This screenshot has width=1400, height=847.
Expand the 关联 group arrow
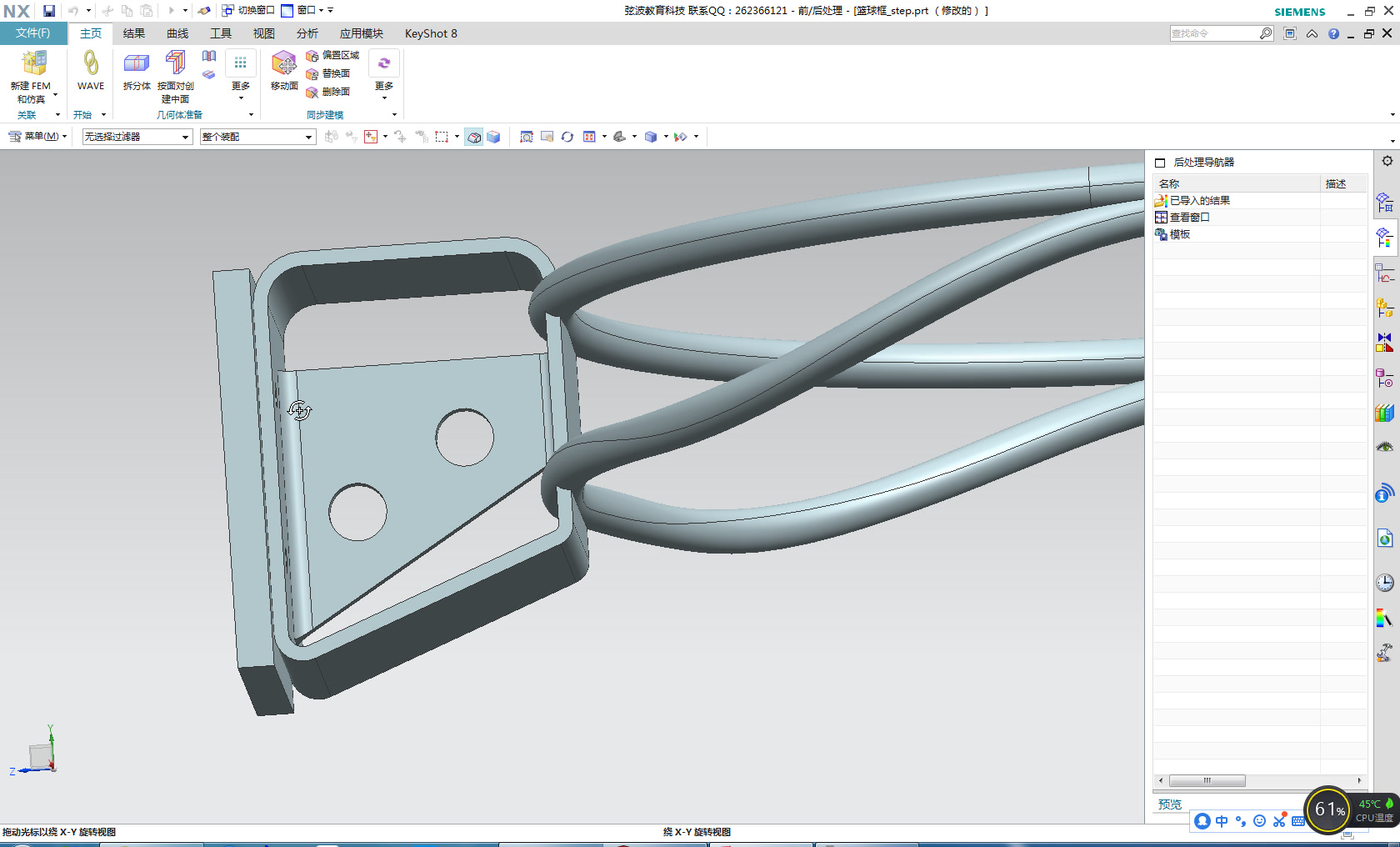point(57,115)
